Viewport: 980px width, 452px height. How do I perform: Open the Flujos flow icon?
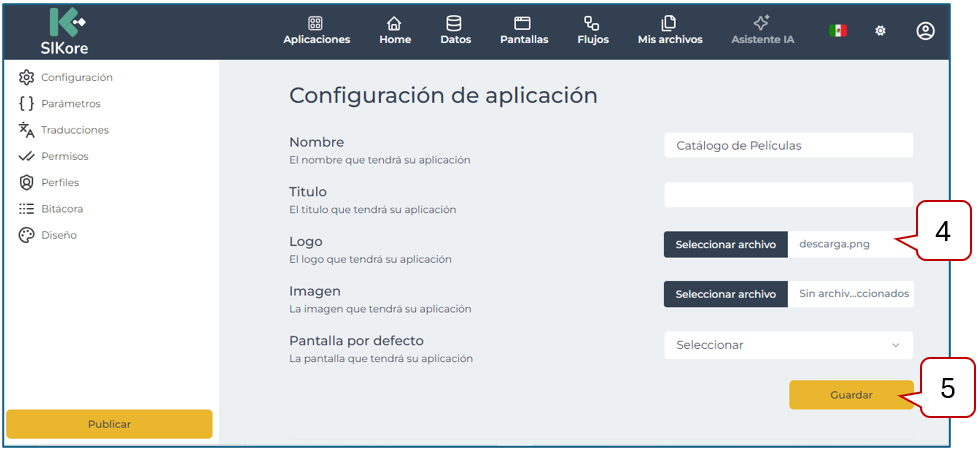coord(592,23)
